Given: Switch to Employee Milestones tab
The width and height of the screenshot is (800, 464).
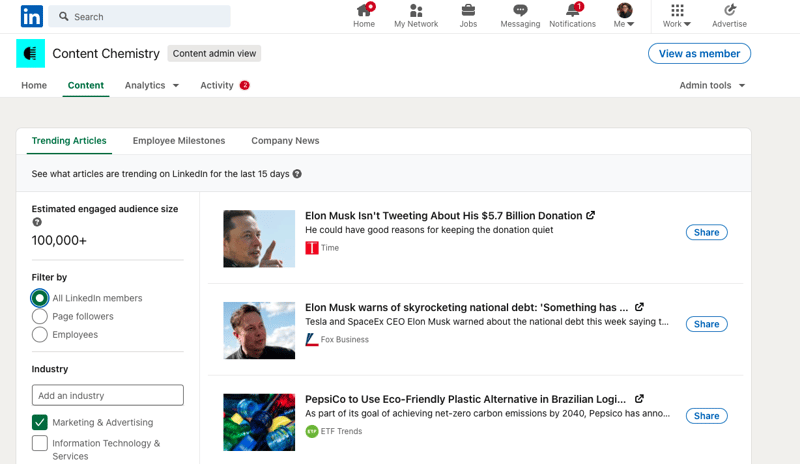Looking at the screenshot, I should tap(179, 141).
